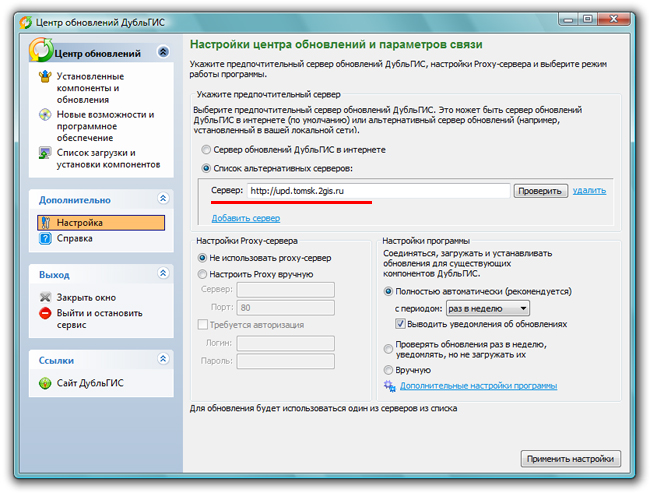This screenshot has height=493, width=650.
Task: Collapse the Ссылки section
Action: (x=163, y=359)
